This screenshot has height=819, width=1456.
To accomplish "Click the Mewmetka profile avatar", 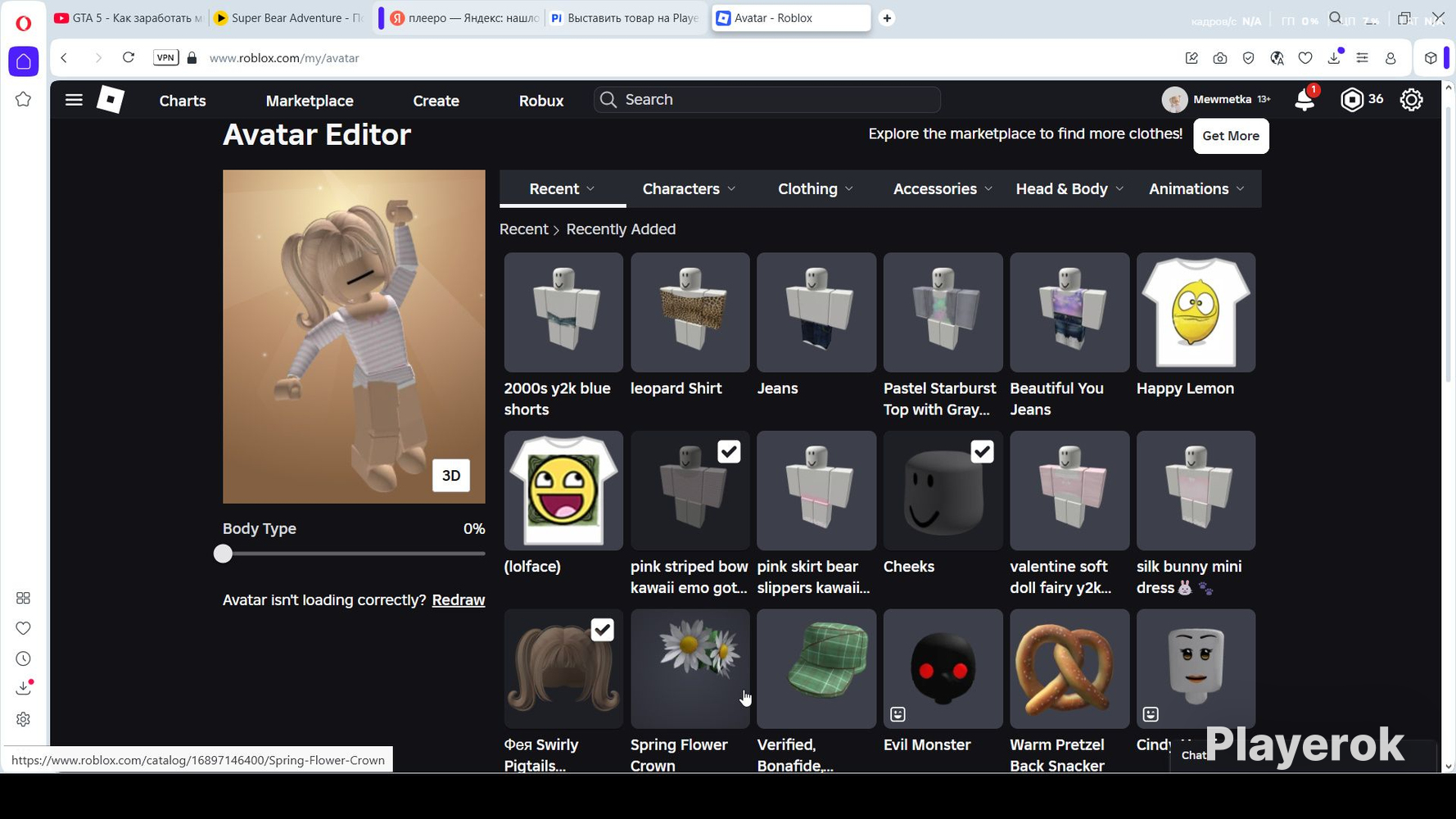I will click(x=1174, y=100).
